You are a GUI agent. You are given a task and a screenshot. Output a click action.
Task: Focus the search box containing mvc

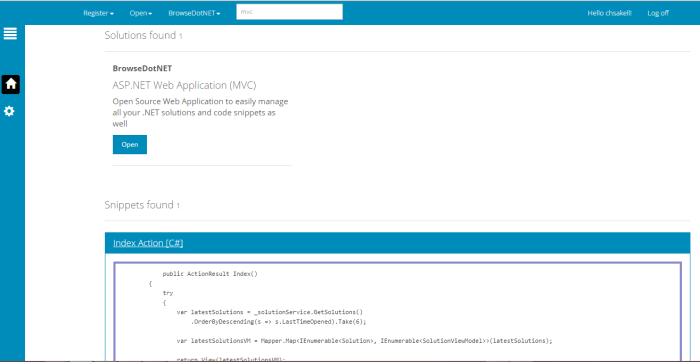[x=289, y=12]
